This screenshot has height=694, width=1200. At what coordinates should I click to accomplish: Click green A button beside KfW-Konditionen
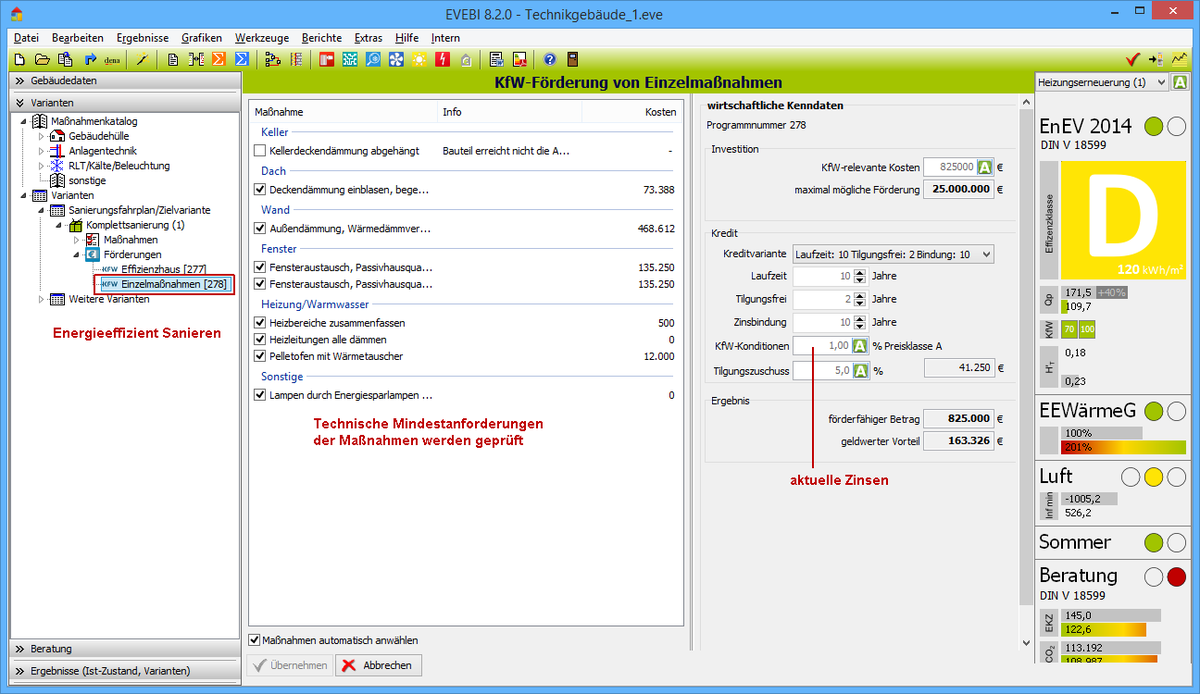click(x=859, y=346)
